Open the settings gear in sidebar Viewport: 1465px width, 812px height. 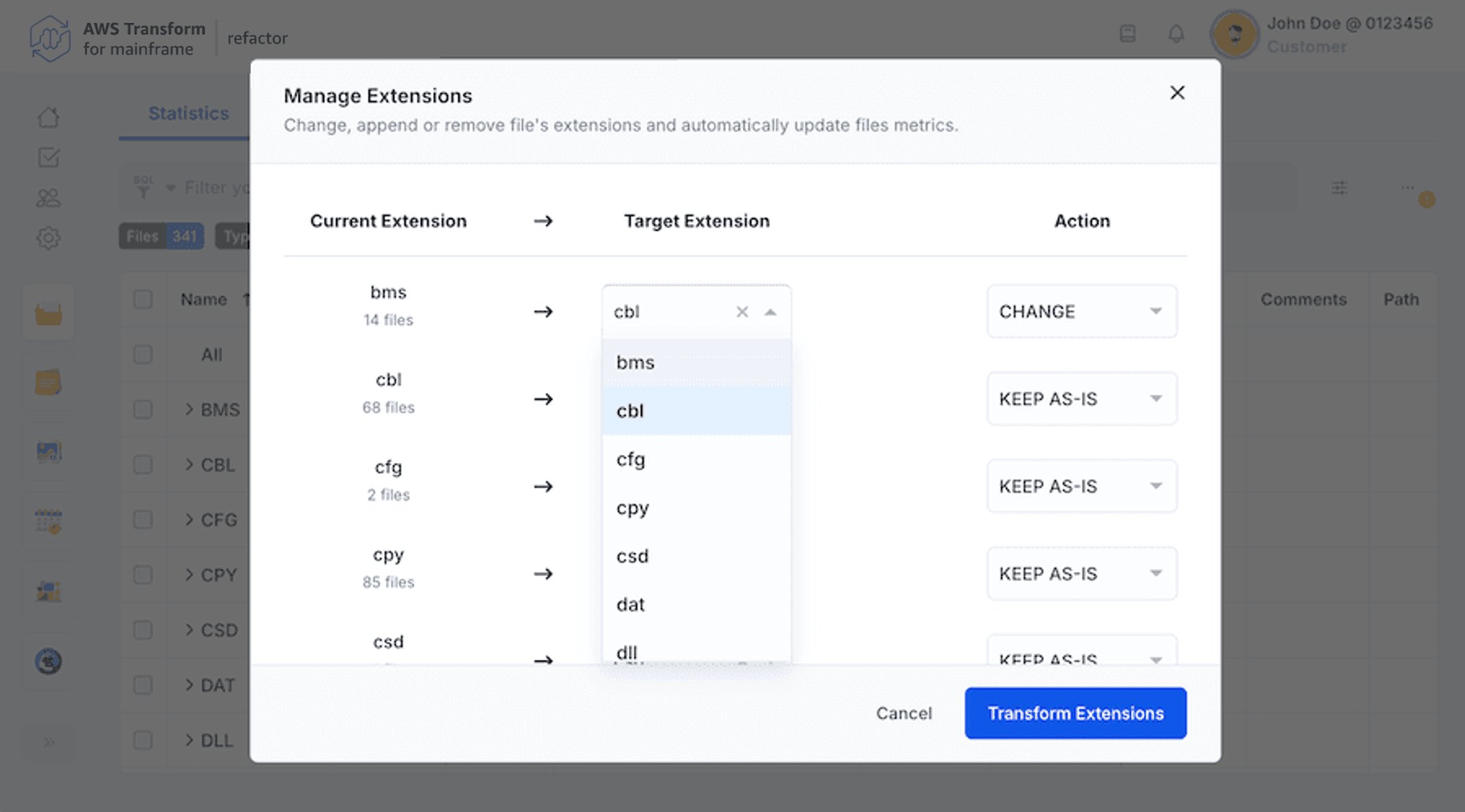pyautogui.click(x=48, y=238)
